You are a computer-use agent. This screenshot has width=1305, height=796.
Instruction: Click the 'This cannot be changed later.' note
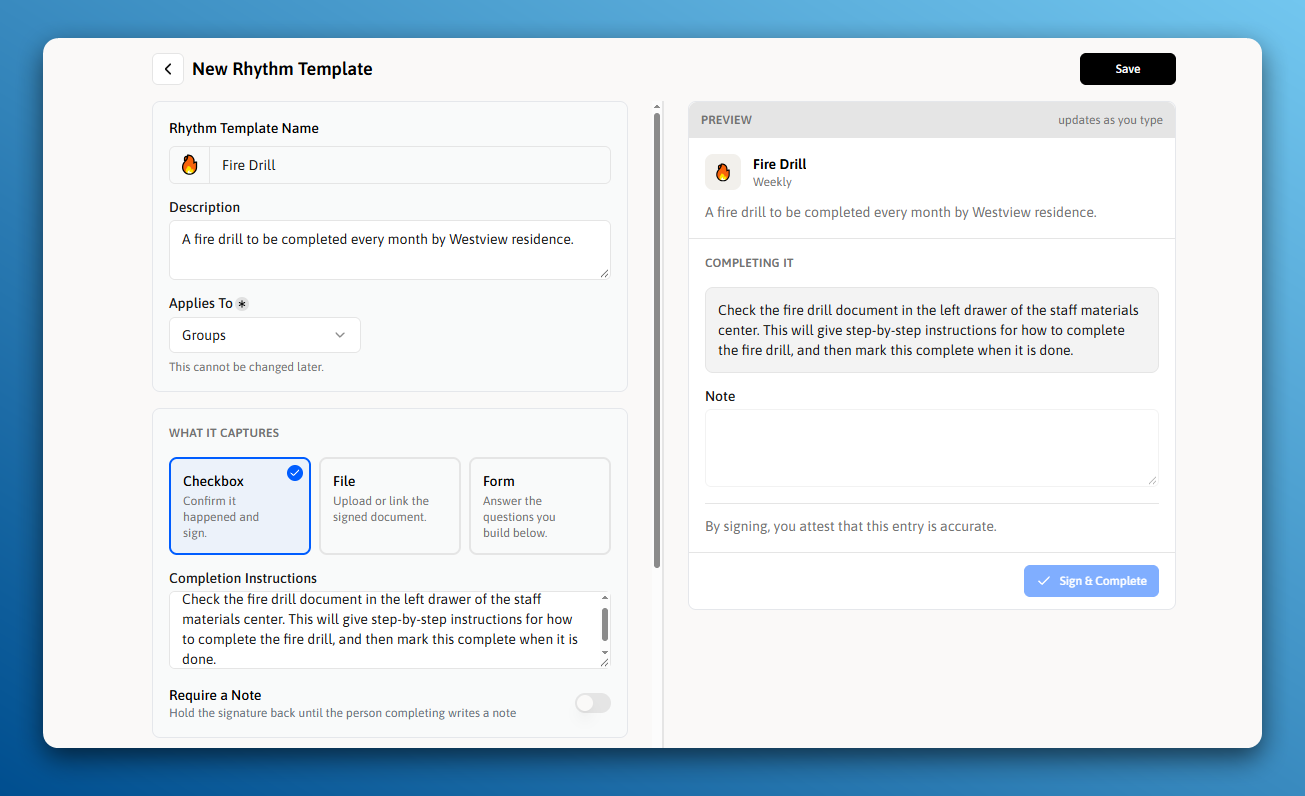pyautogui.click(x=246, y=367)
